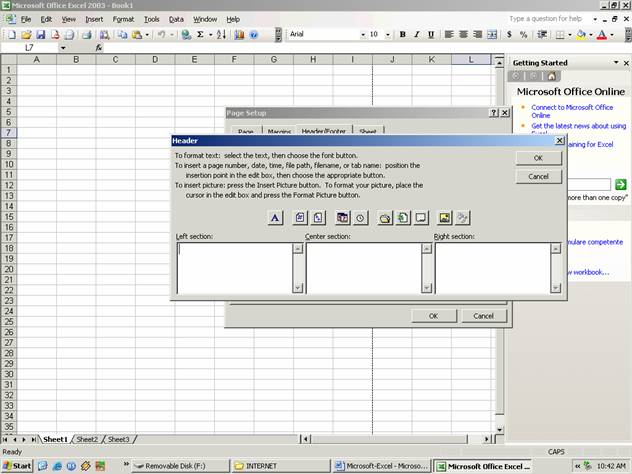Click the AutoSum sigma icon
Screen dimensions: 632x474
[x=200, y=35]
